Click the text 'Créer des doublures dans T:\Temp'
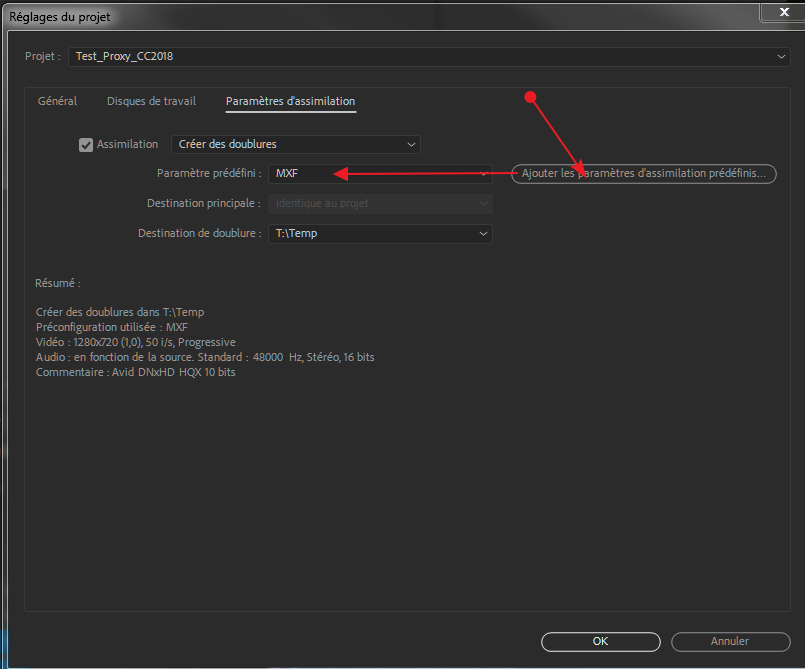Screen dimensions: 805x669 (120, 312)
